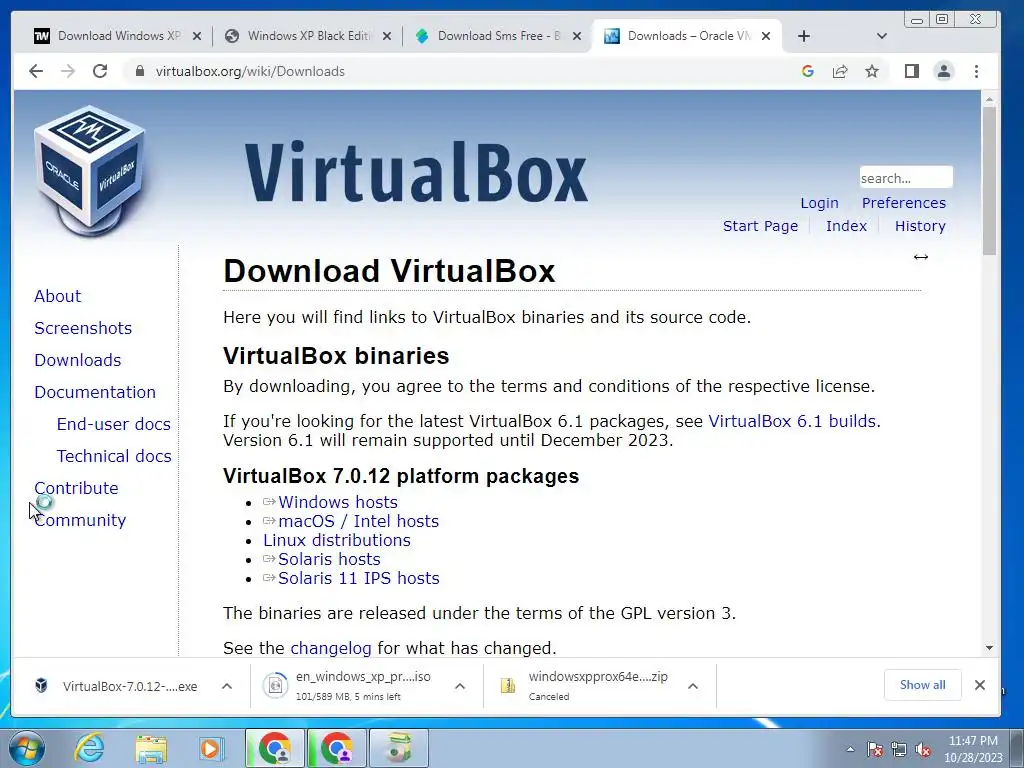Open End-user docs link

coord(114,424)
